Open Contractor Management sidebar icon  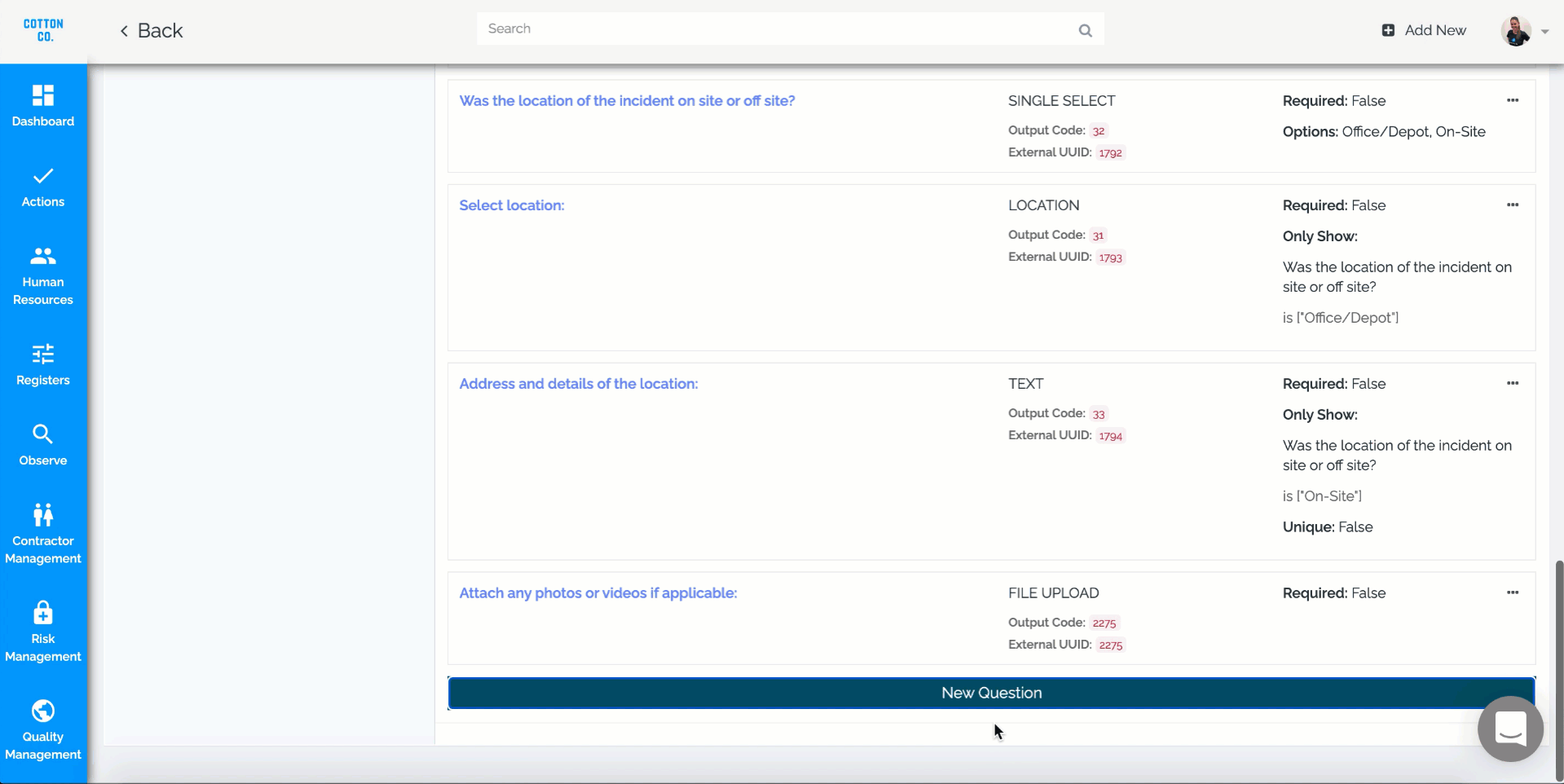(x=43, y=515)
